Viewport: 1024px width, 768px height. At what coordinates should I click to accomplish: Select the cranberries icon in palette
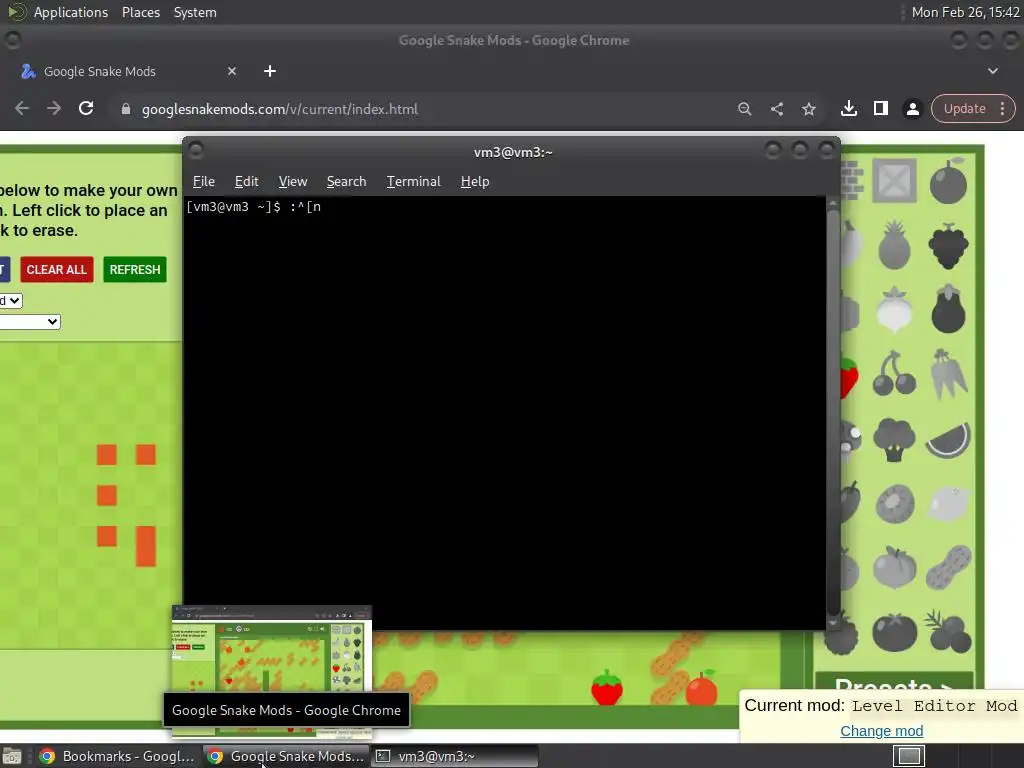coord(948,632)
